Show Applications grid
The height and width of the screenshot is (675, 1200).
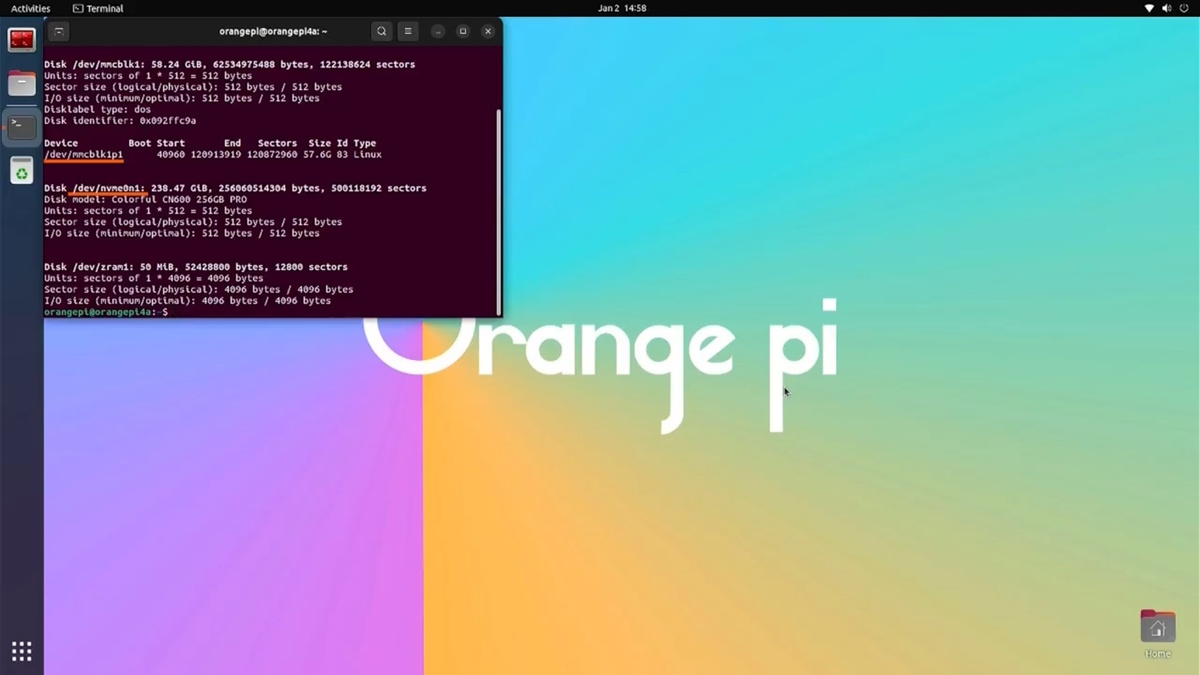tap(22, 651)
